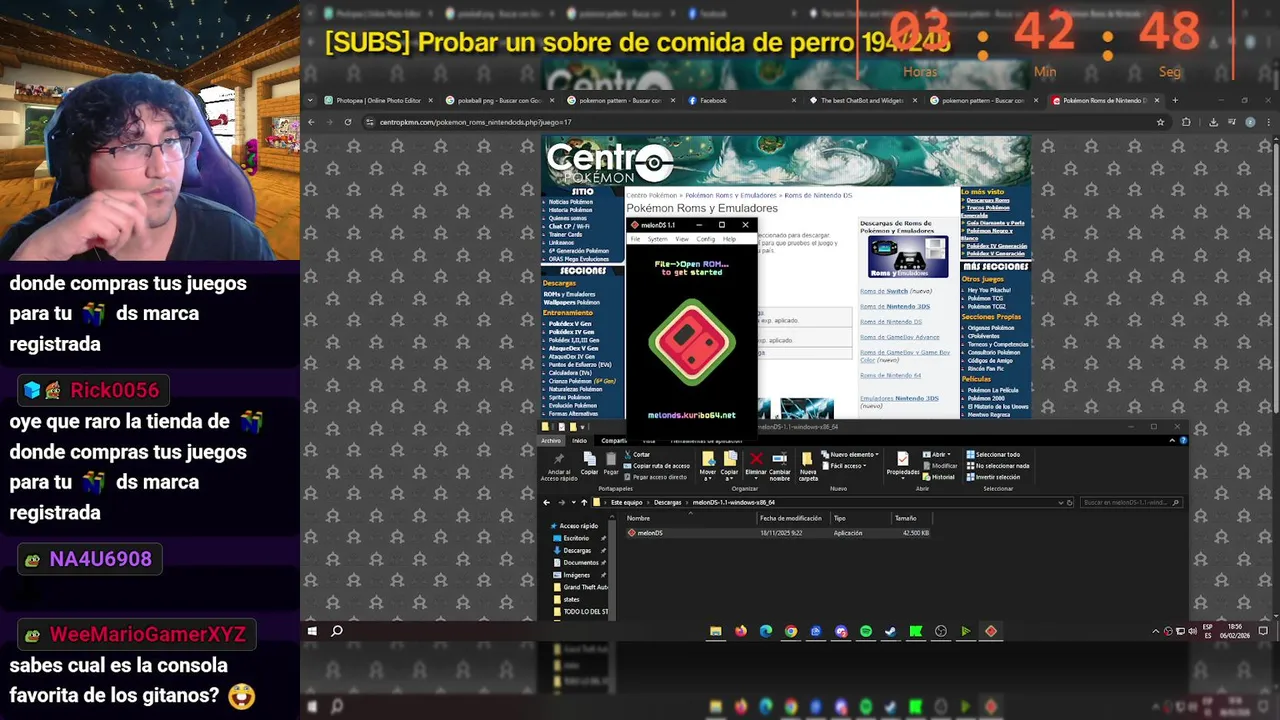Open Roms de Nintendo 64 link
The width and height of the screenshot is (1280, 720).
tap(890, 375)
